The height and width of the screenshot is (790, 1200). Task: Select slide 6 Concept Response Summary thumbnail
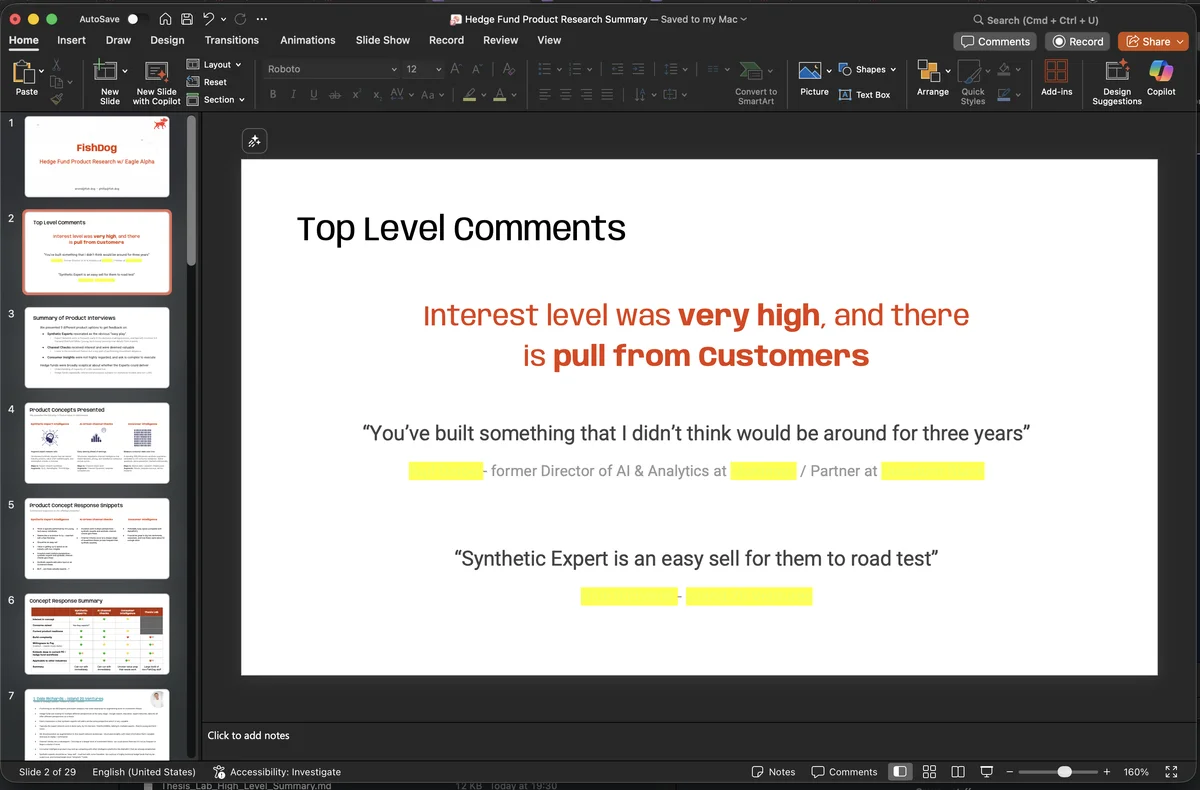[x=97, y=634]
